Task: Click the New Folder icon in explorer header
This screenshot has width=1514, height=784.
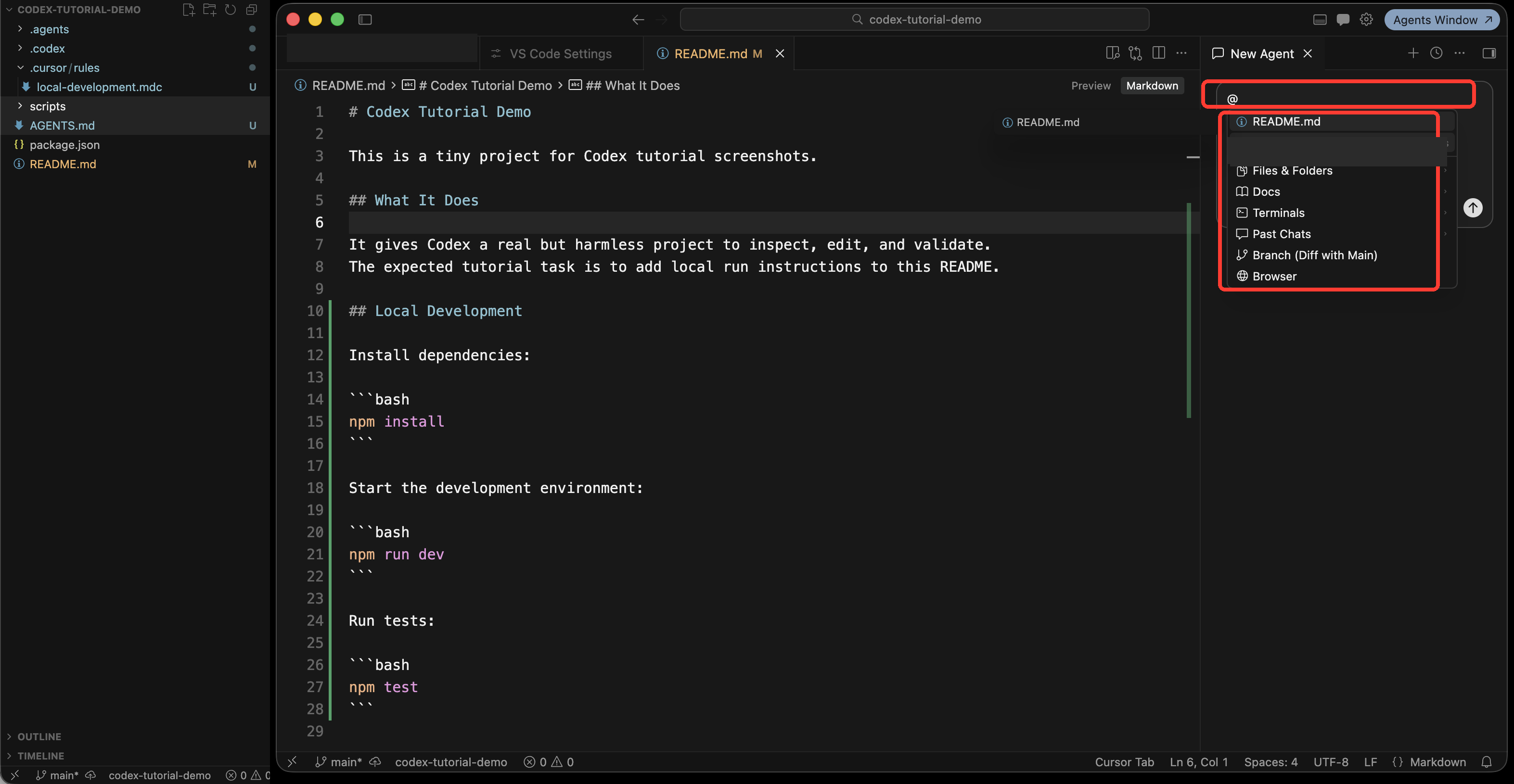Action: (209, 10)
